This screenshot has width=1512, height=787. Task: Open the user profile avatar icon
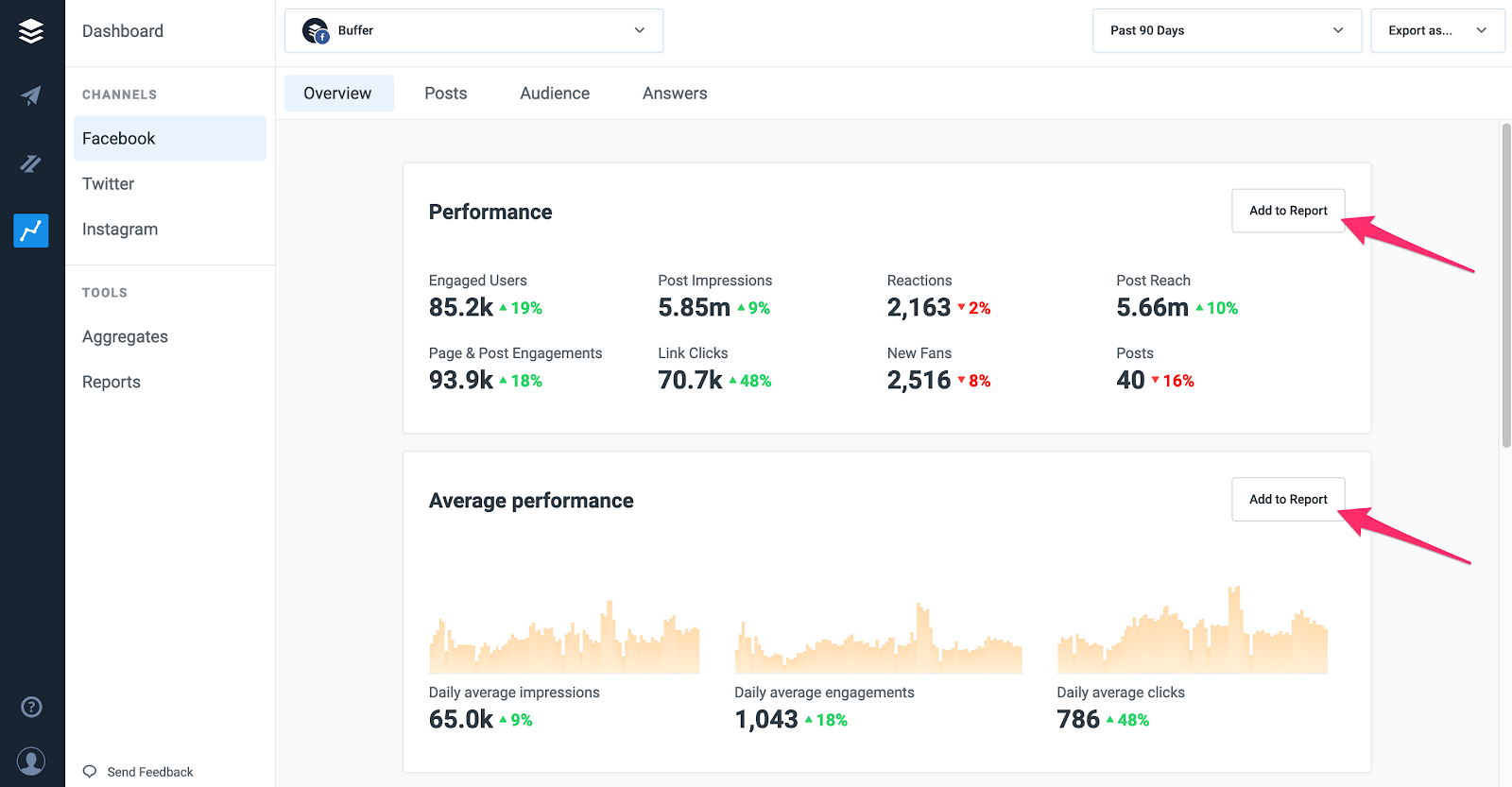pos(31,761)
